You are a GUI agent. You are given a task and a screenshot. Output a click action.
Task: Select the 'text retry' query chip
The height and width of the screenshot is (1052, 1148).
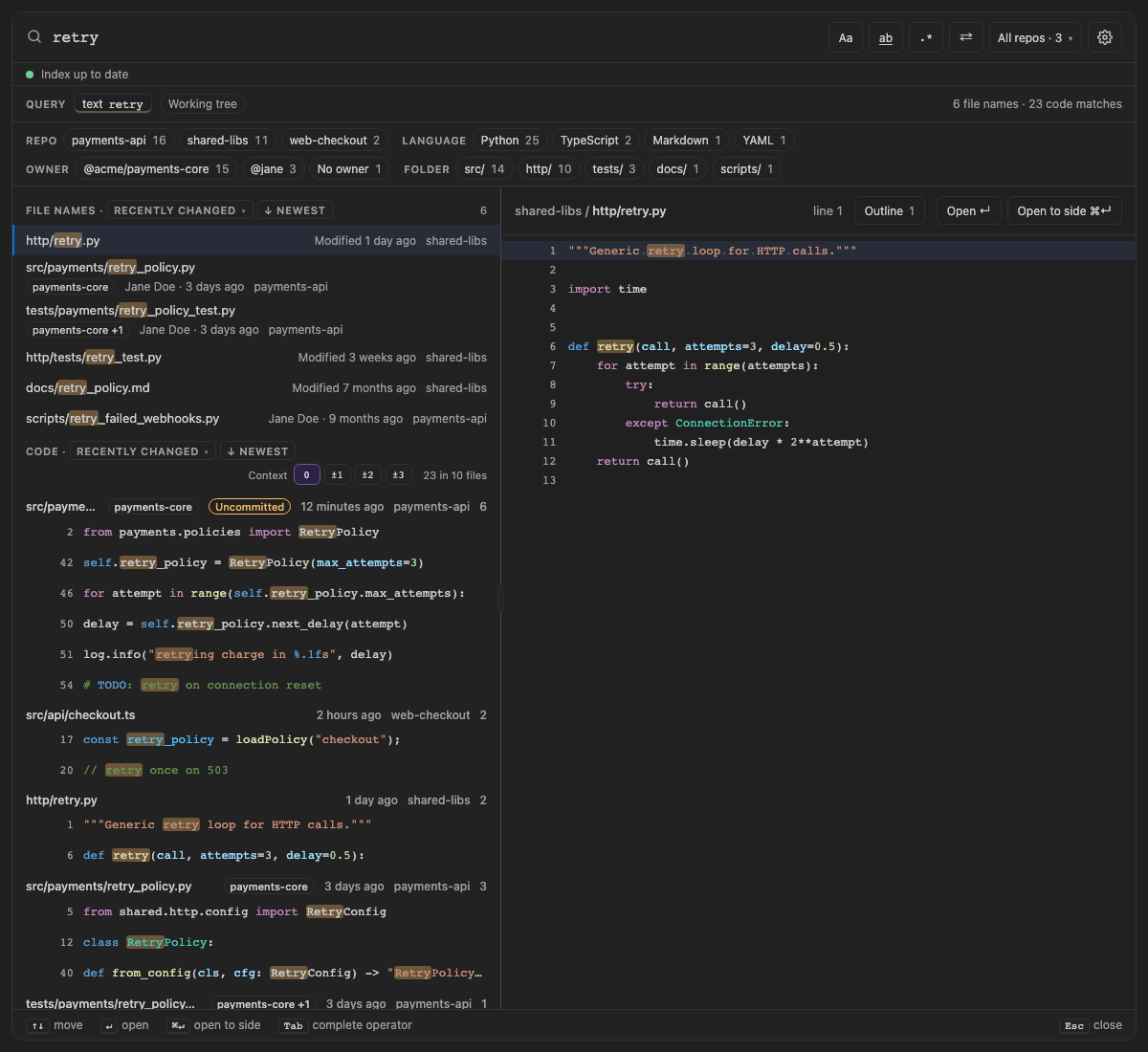coord(113,104)
